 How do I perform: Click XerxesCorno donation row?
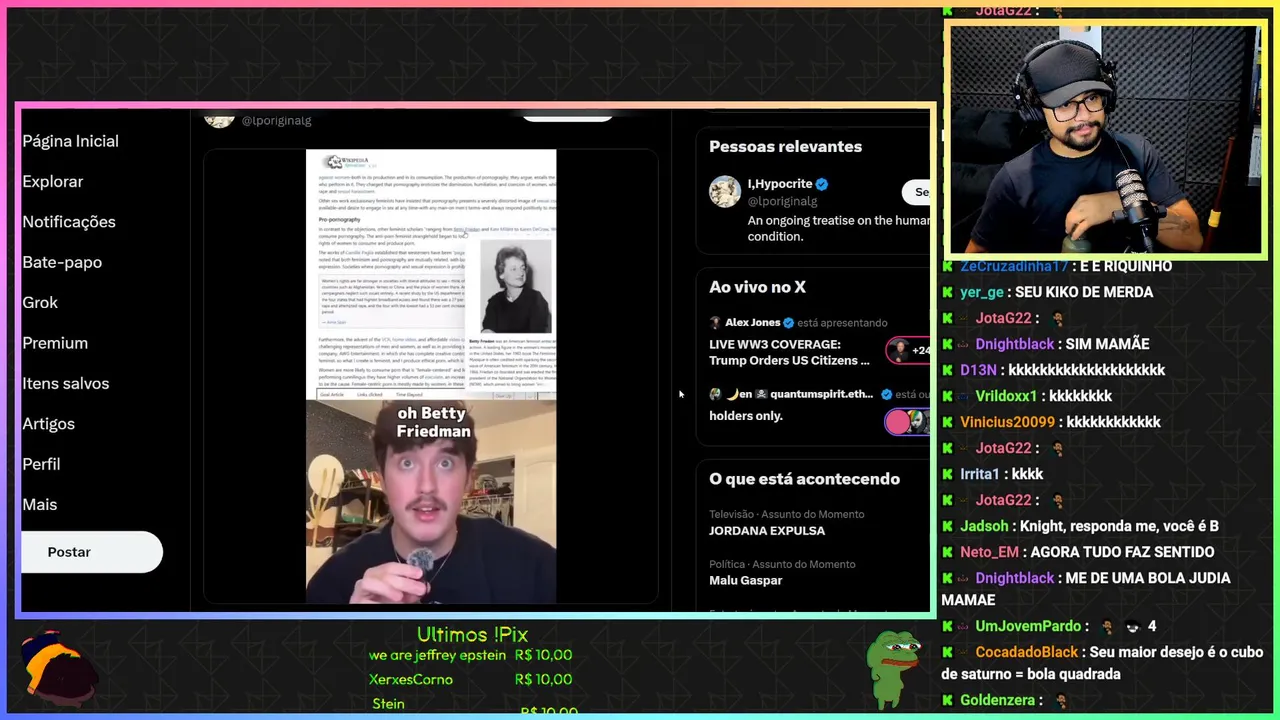click(470, 680)
